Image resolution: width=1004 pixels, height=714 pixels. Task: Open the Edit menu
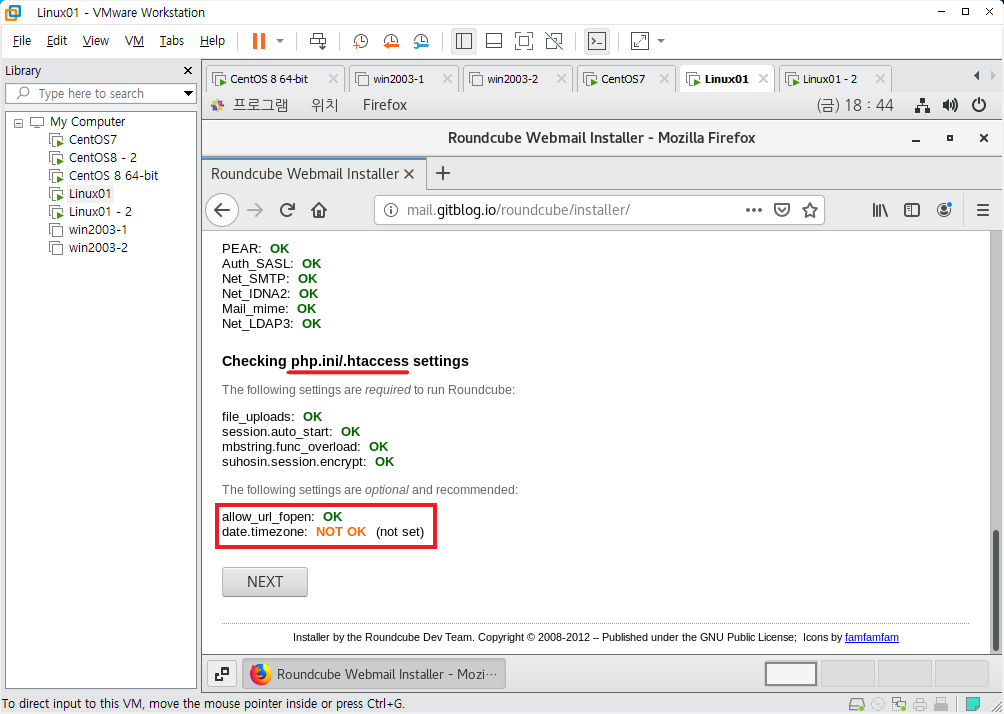(57, 41)
